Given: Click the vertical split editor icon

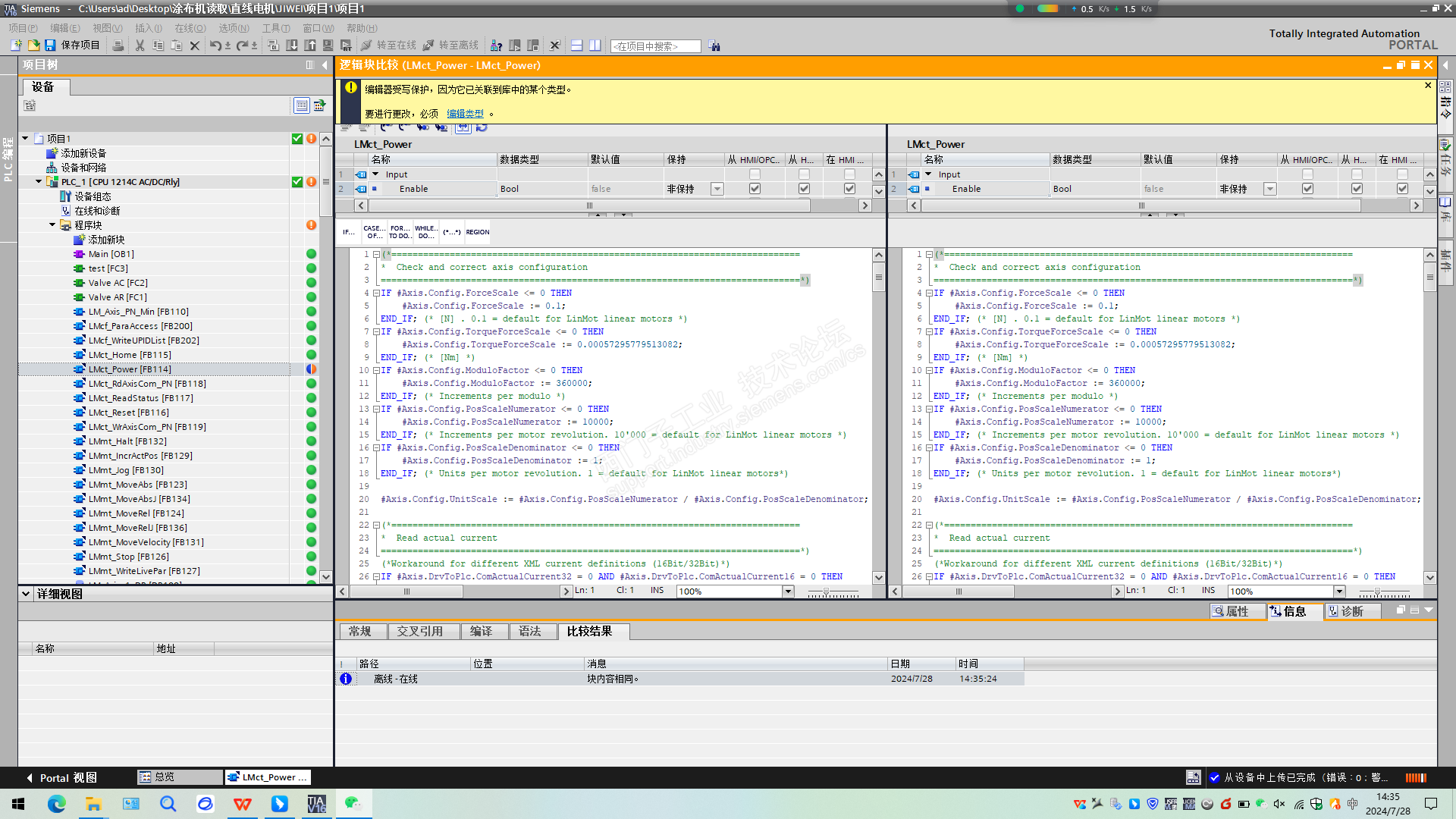Looking at the screenshot, I should coord(595,45).
